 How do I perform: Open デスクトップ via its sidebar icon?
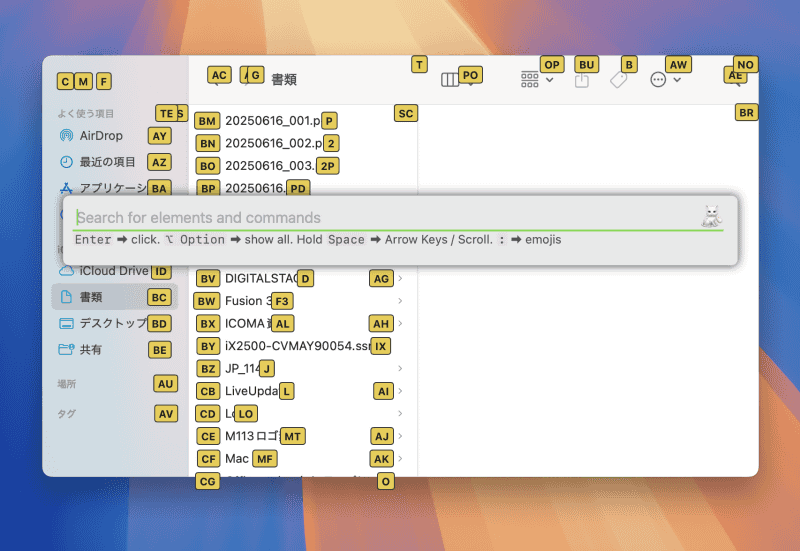click(66, 323)
